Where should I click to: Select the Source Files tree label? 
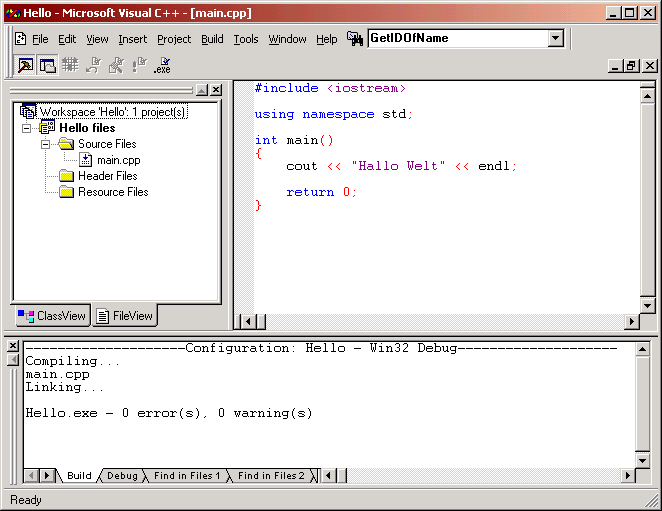tap(107, 144)
